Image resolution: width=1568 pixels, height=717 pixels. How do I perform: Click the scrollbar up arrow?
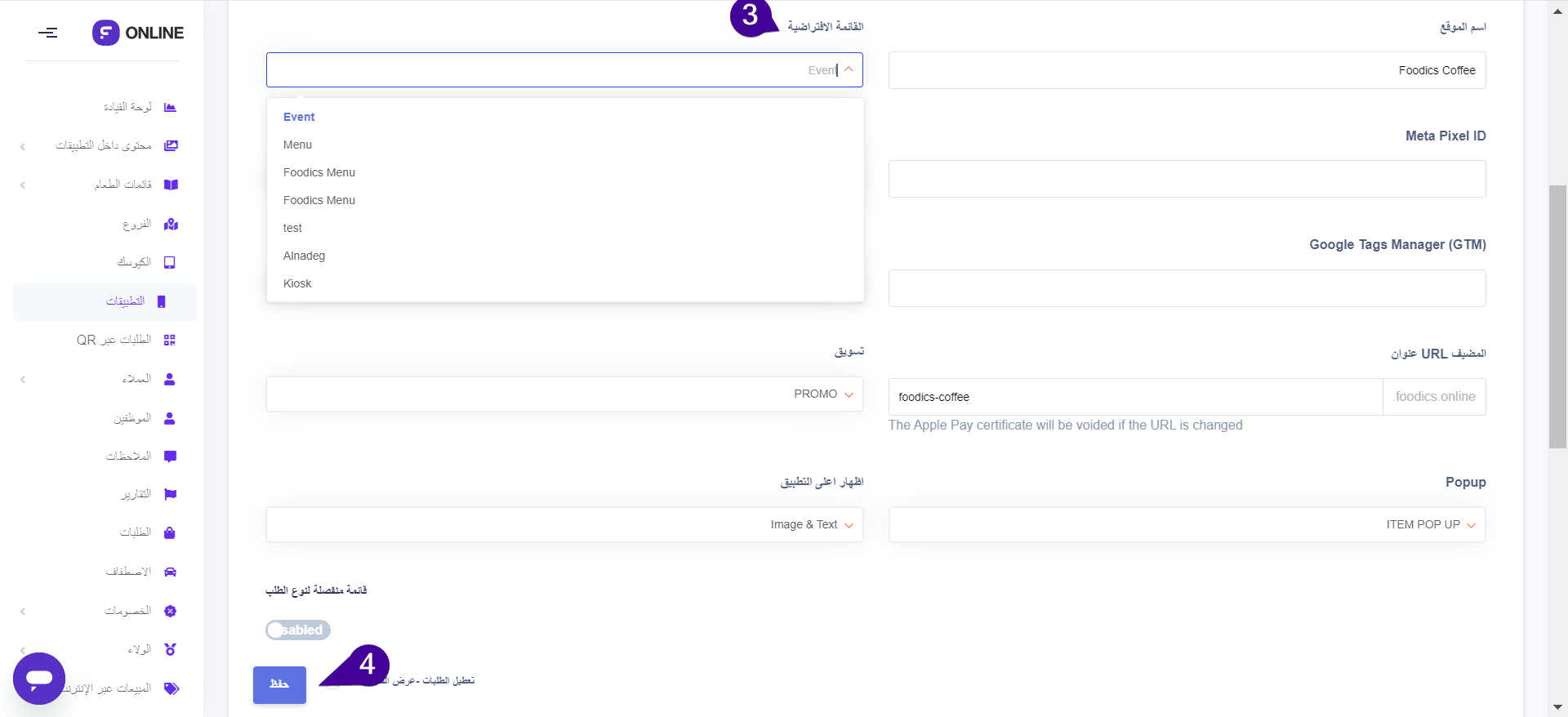point(1557,10)
